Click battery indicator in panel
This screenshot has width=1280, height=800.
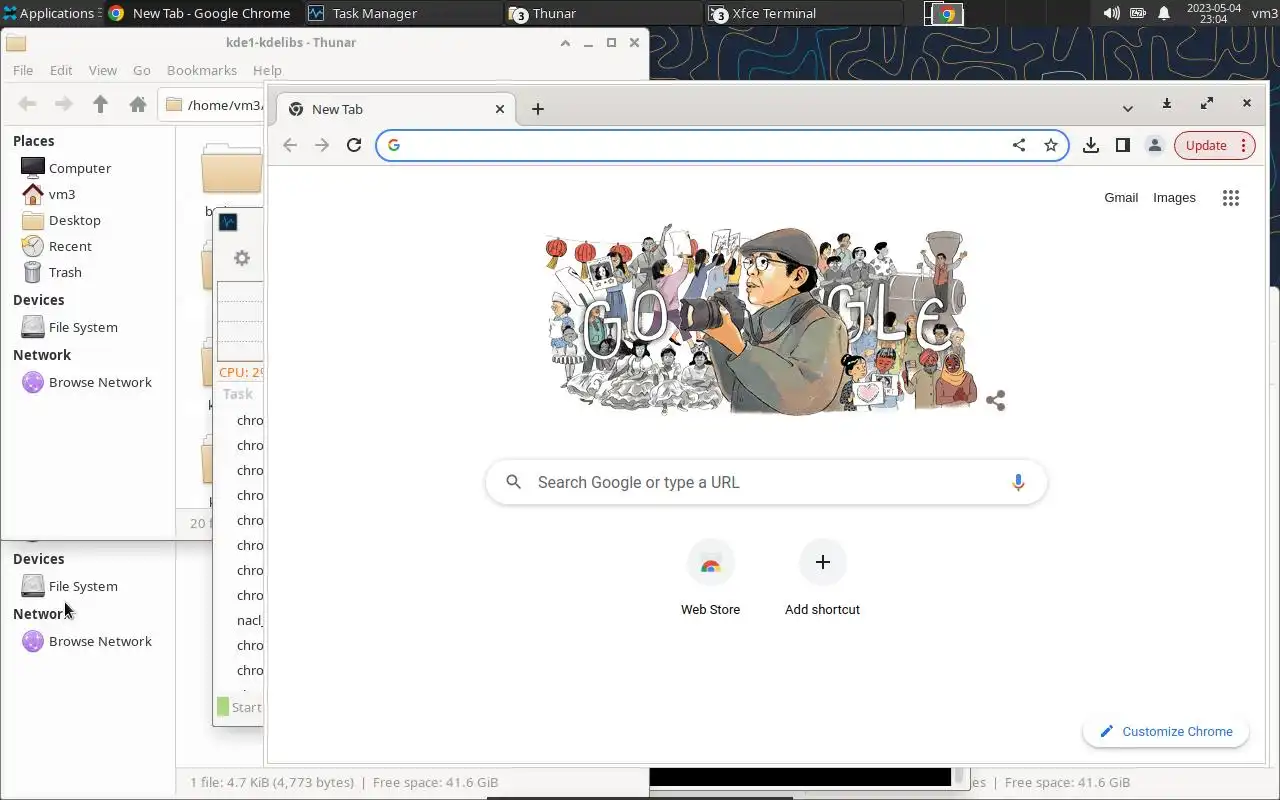(x=1138, y=13)
